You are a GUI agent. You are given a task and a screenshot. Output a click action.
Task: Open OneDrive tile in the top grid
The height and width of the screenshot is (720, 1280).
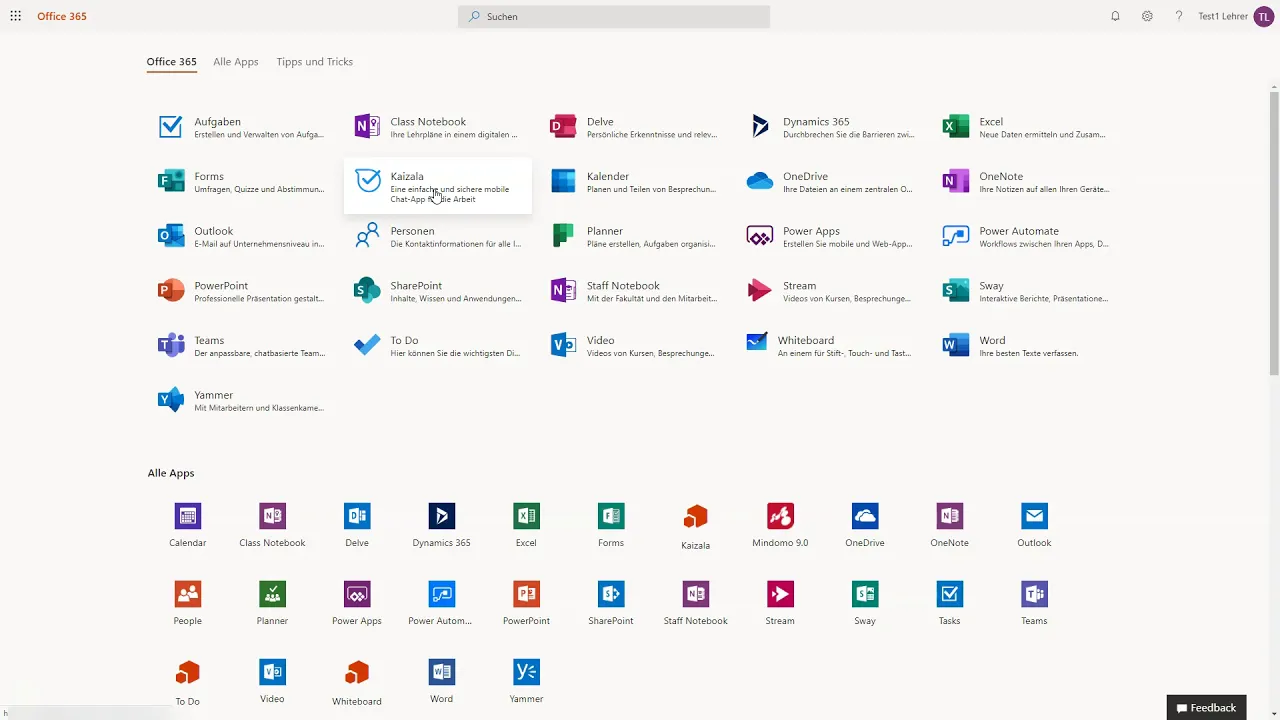tap(830, 182)
